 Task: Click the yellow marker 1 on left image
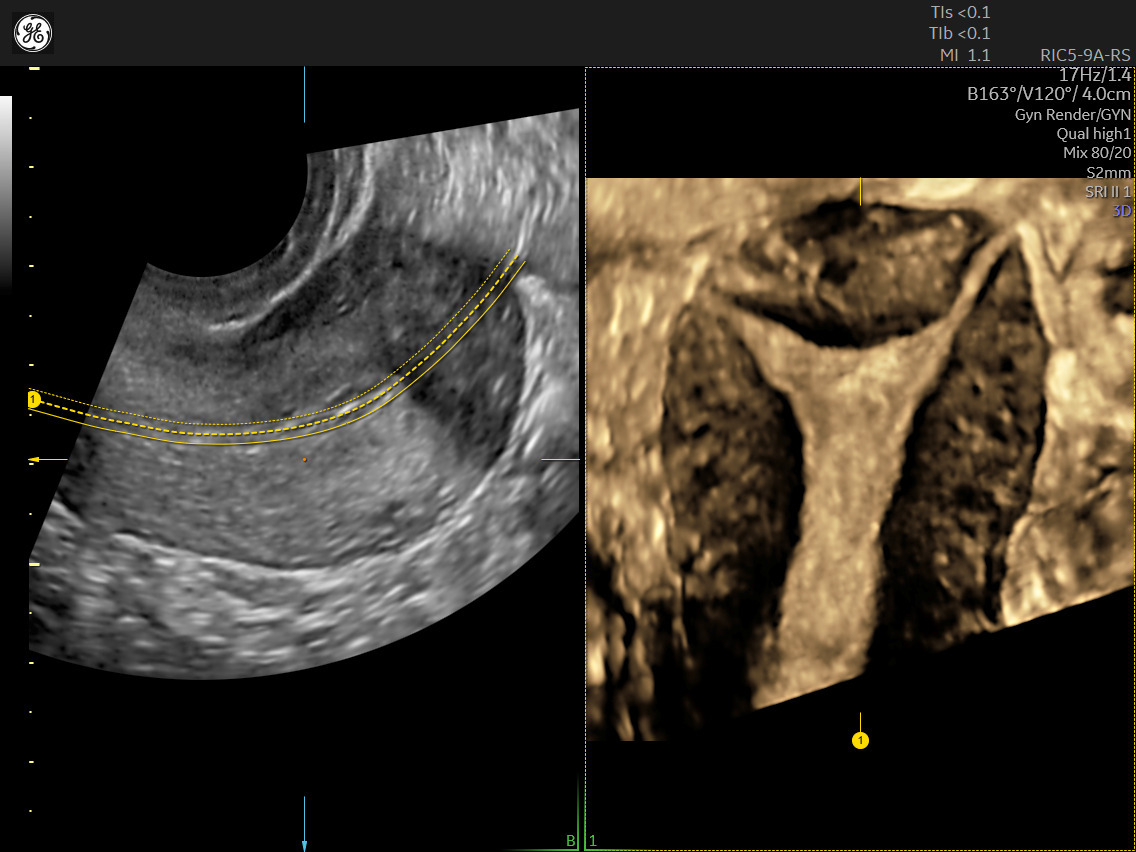click(32, 397)
